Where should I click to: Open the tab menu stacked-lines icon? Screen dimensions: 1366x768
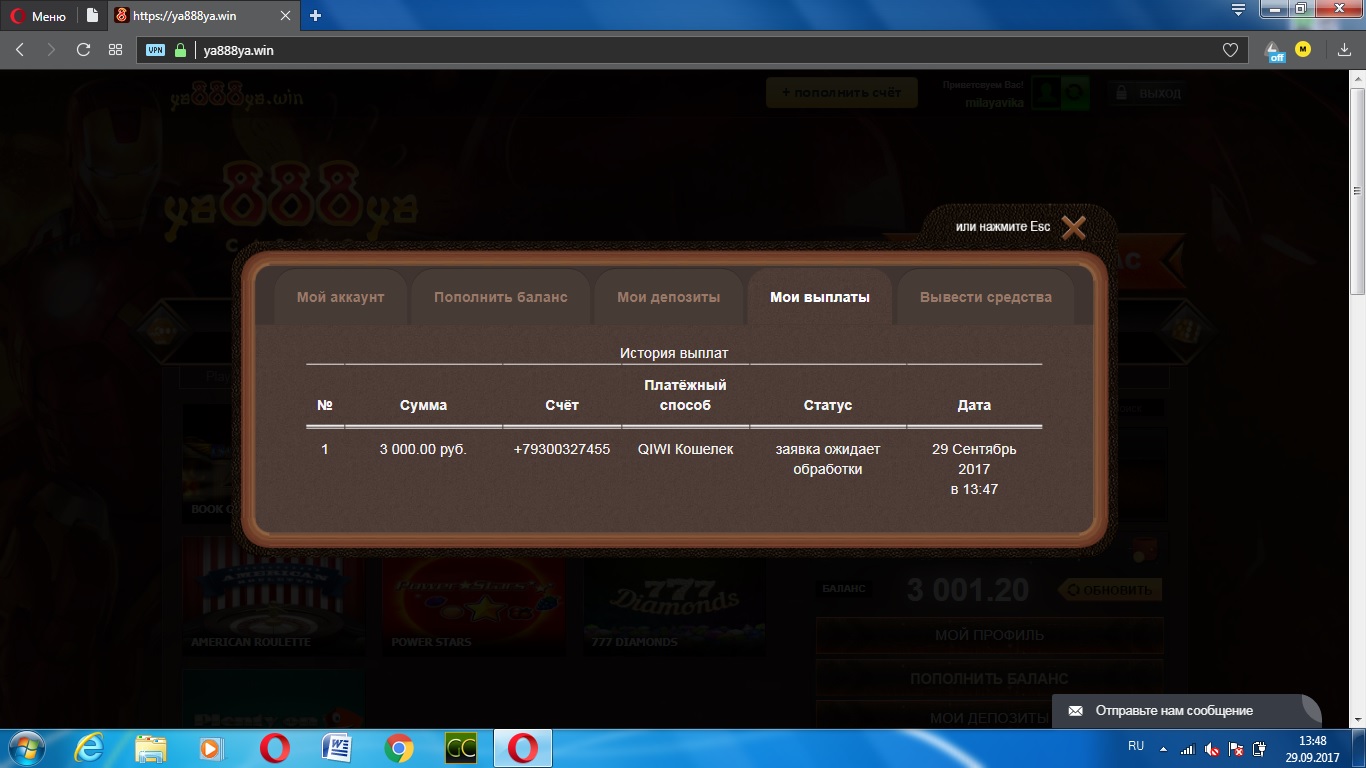point(1238,10)
